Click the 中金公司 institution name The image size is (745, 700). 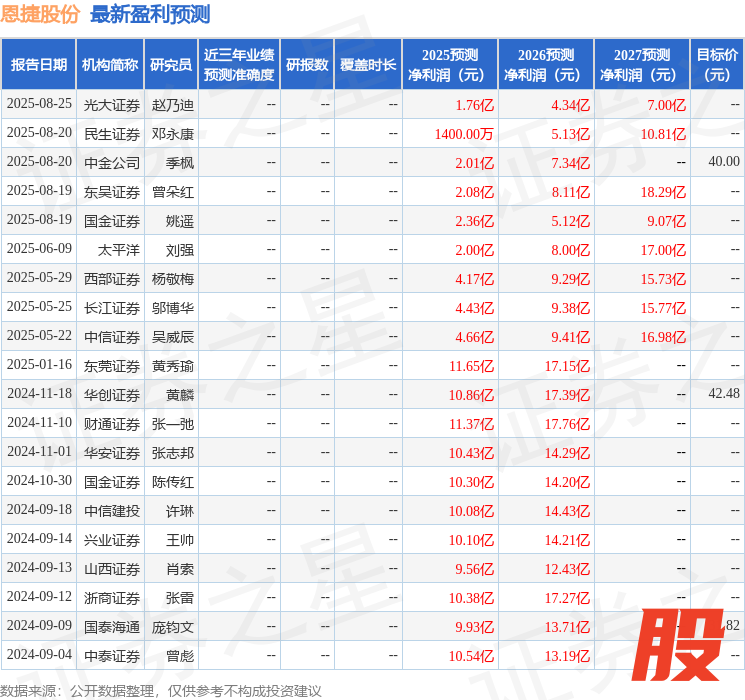[x=111, y=162]
